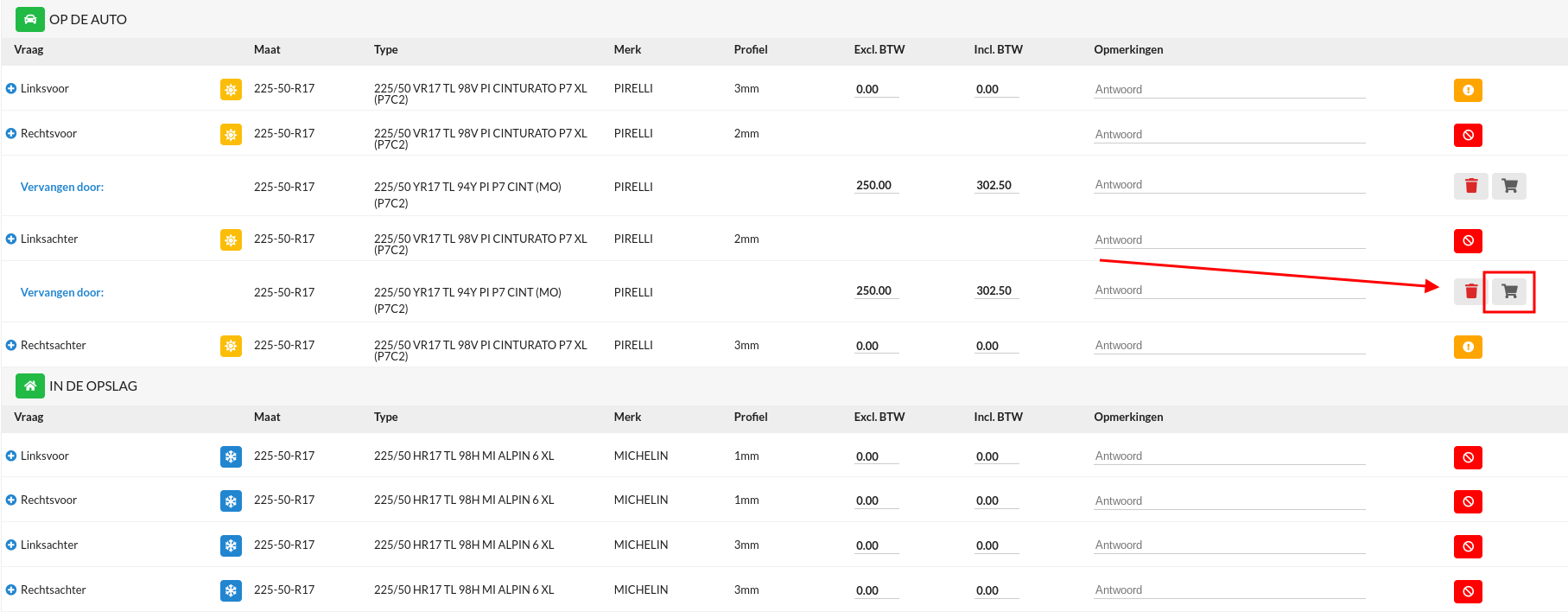Toggle the winter snowflake icon for stored Linksvoor
This screenshot has height=612, width=1568.
pos(231,456)
